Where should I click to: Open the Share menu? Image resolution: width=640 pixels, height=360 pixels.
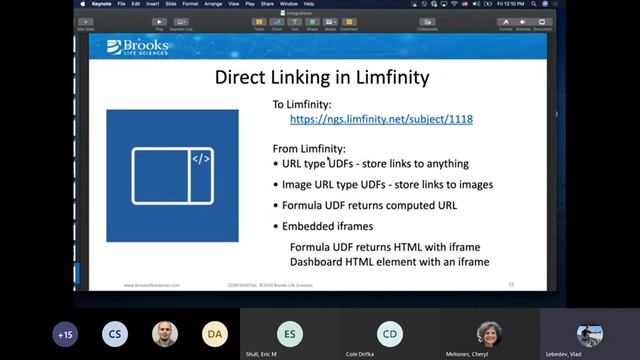tap(267, 4)
